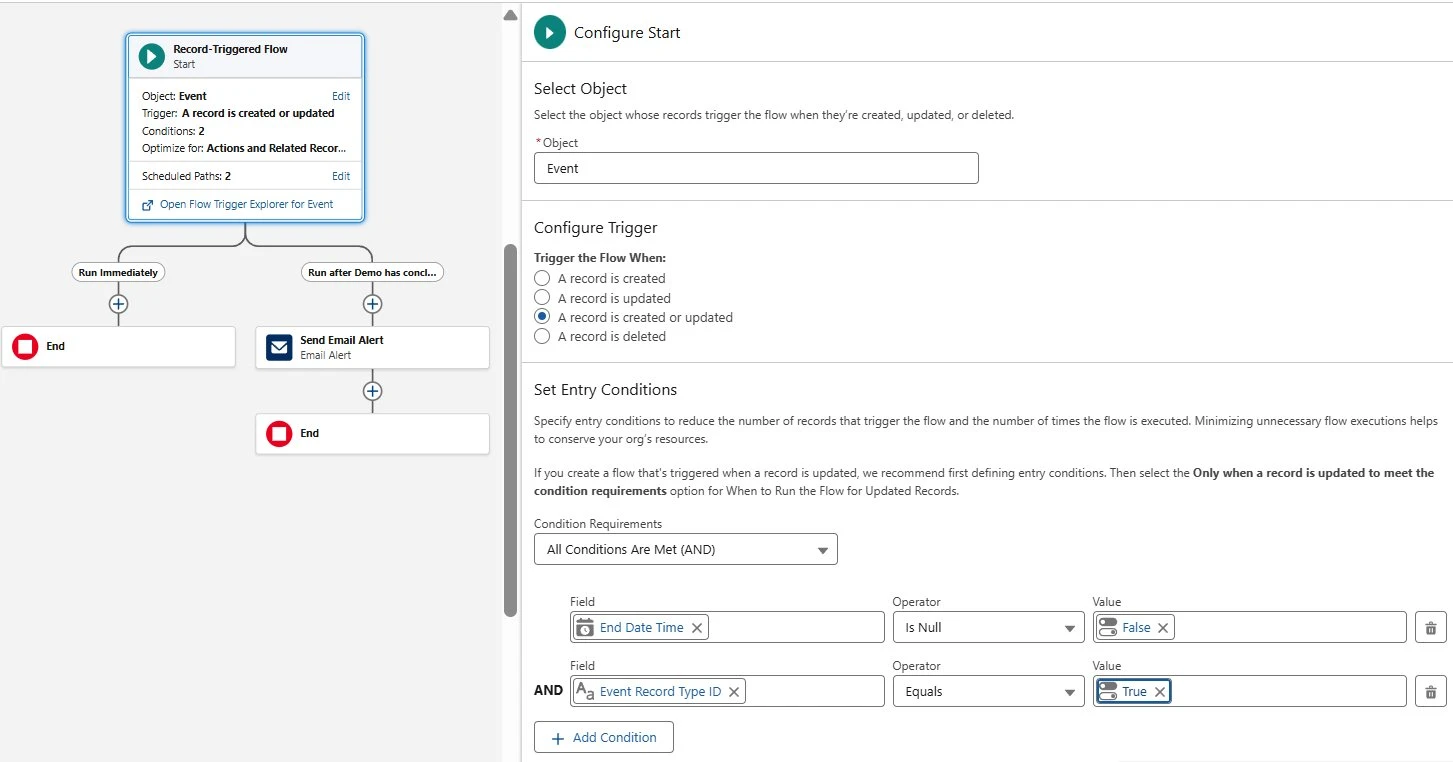Edit the Scheduled Paths link
1453x762 pixels.
tap(341, 176)
